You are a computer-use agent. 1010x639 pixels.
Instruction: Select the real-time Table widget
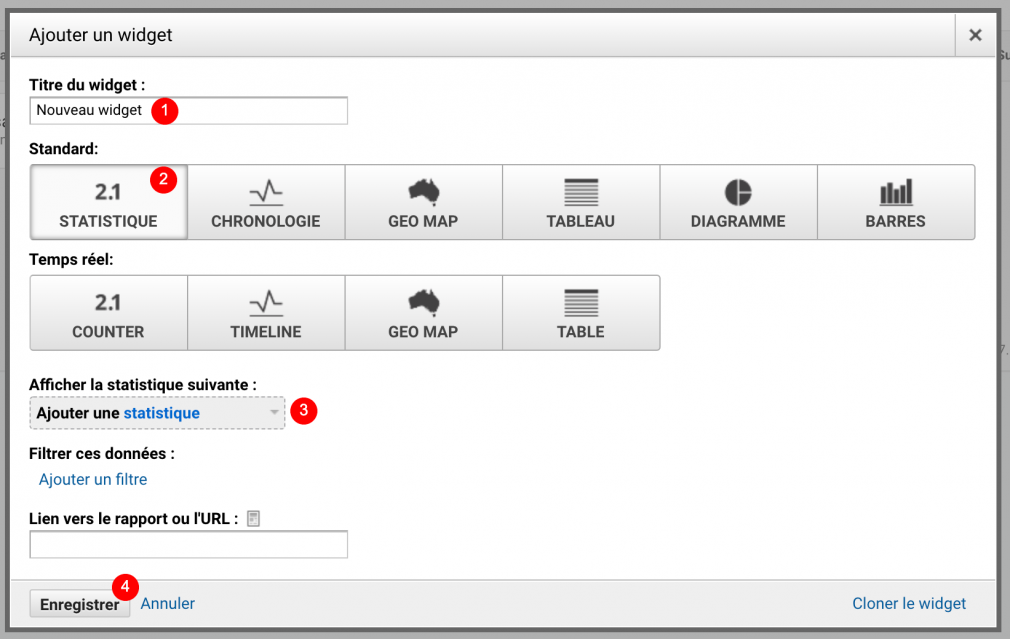[x=581, y=313]
